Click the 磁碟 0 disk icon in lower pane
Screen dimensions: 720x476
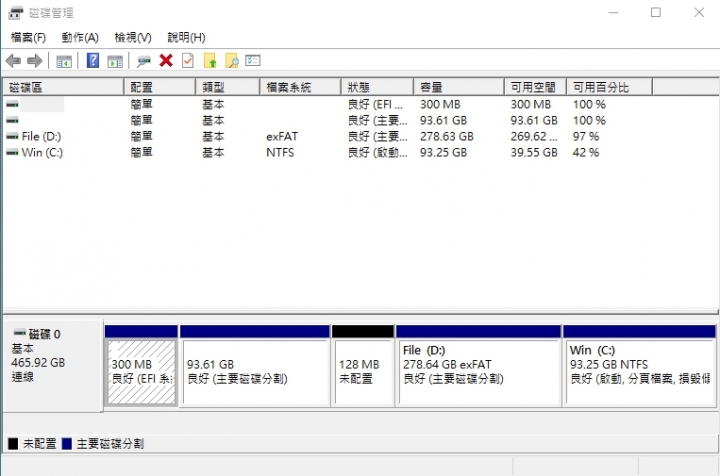[x=20, y=332]
